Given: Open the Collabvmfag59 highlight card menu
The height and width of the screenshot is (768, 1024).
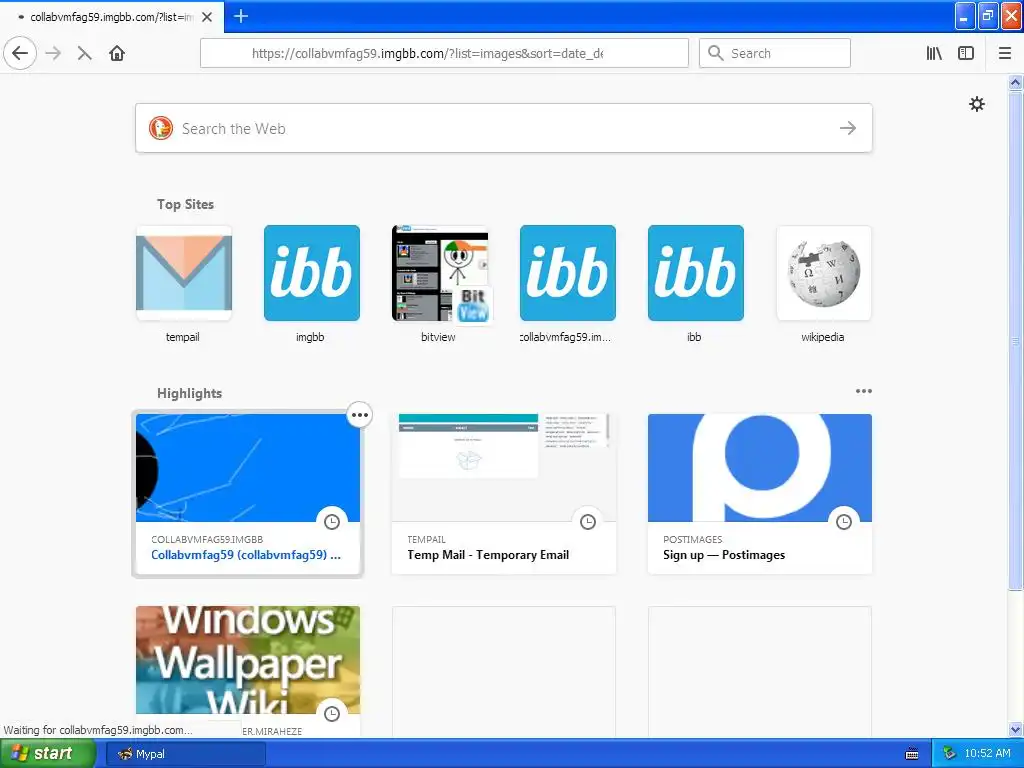Looking at the screenshot, I should click(360, 415).
